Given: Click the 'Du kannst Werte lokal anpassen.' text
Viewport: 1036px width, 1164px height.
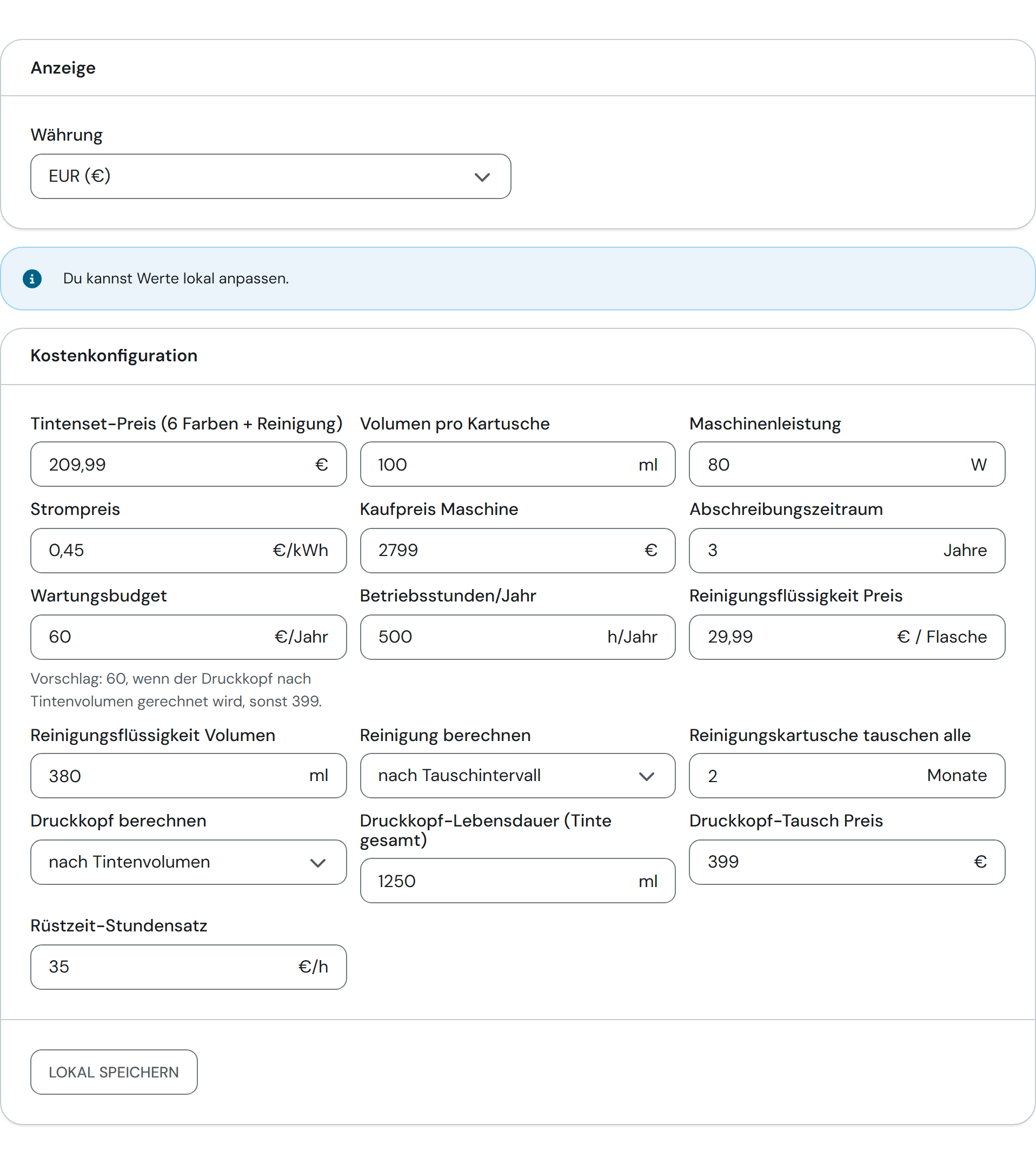Looking at the screenshot, I should point(176,279).
